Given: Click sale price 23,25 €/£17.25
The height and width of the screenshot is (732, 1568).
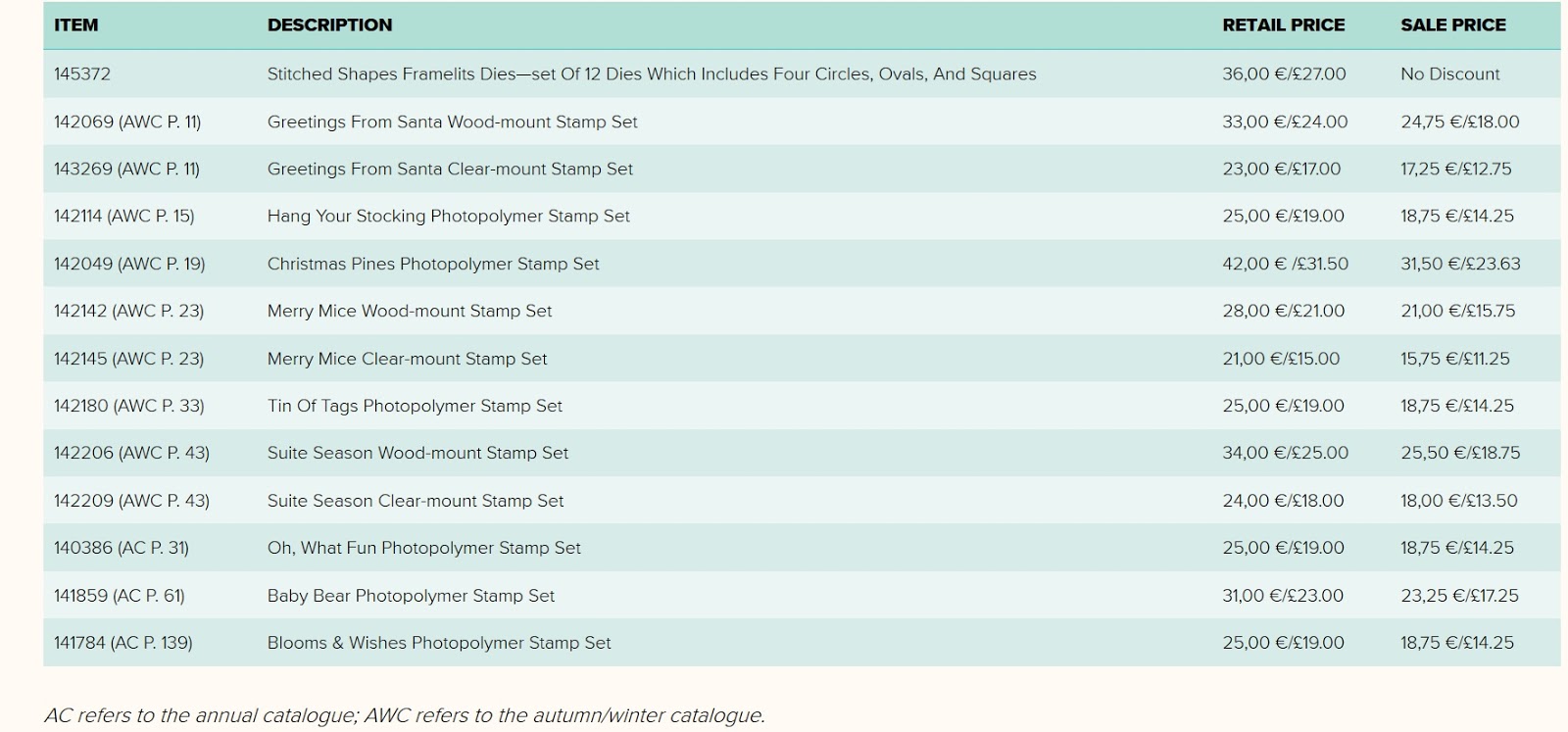Looking at the screenshot, I should [1460, 596].
